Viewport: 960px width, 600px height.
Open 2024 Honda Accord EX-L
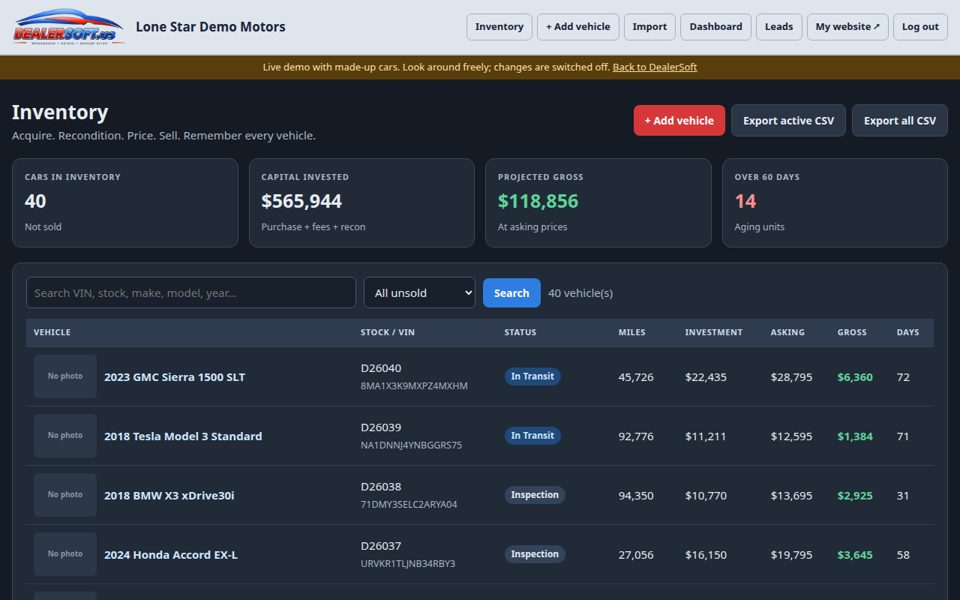pyautogui.click(x=171, y=555)
